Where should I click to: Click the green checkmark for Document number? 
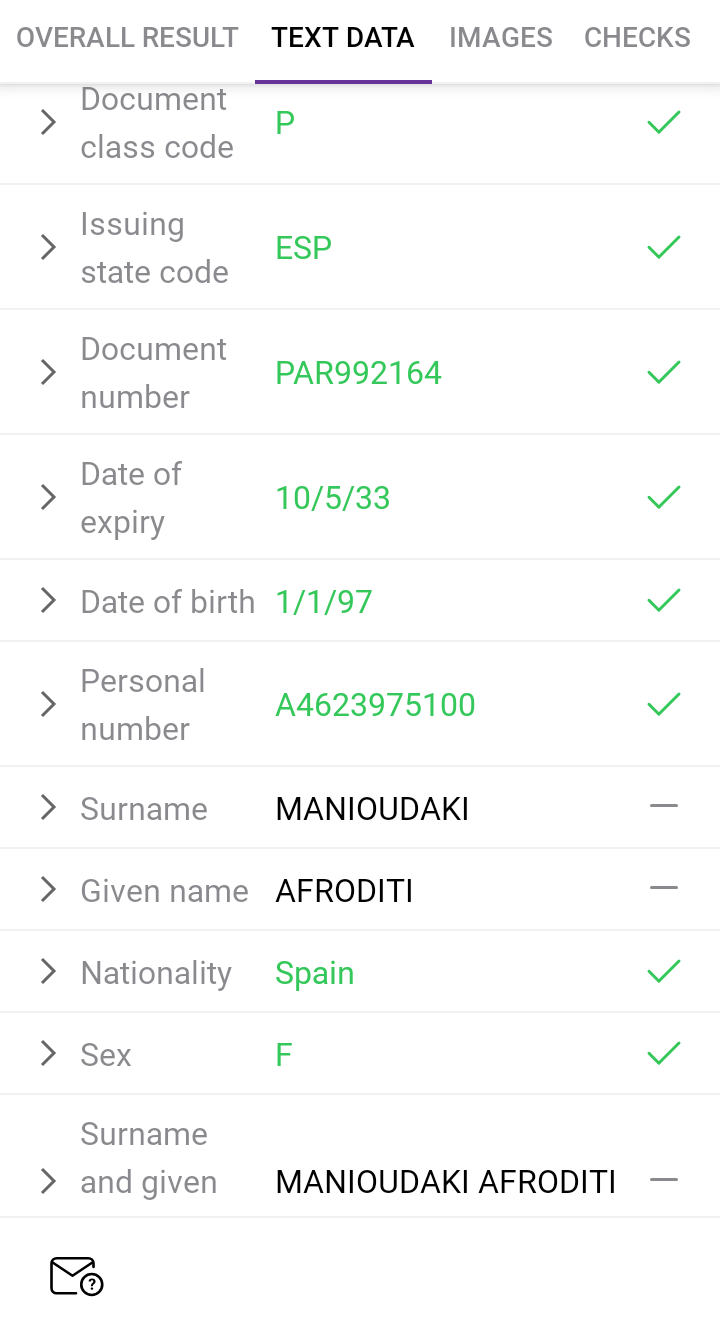[x=663, y=373]
